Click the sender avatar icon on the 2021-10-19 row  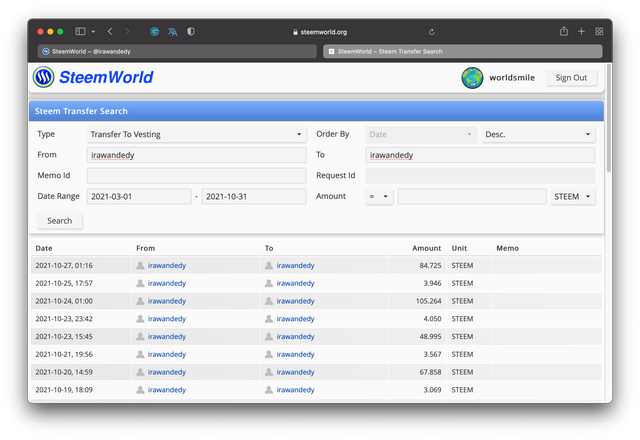(x=140, y=390)
